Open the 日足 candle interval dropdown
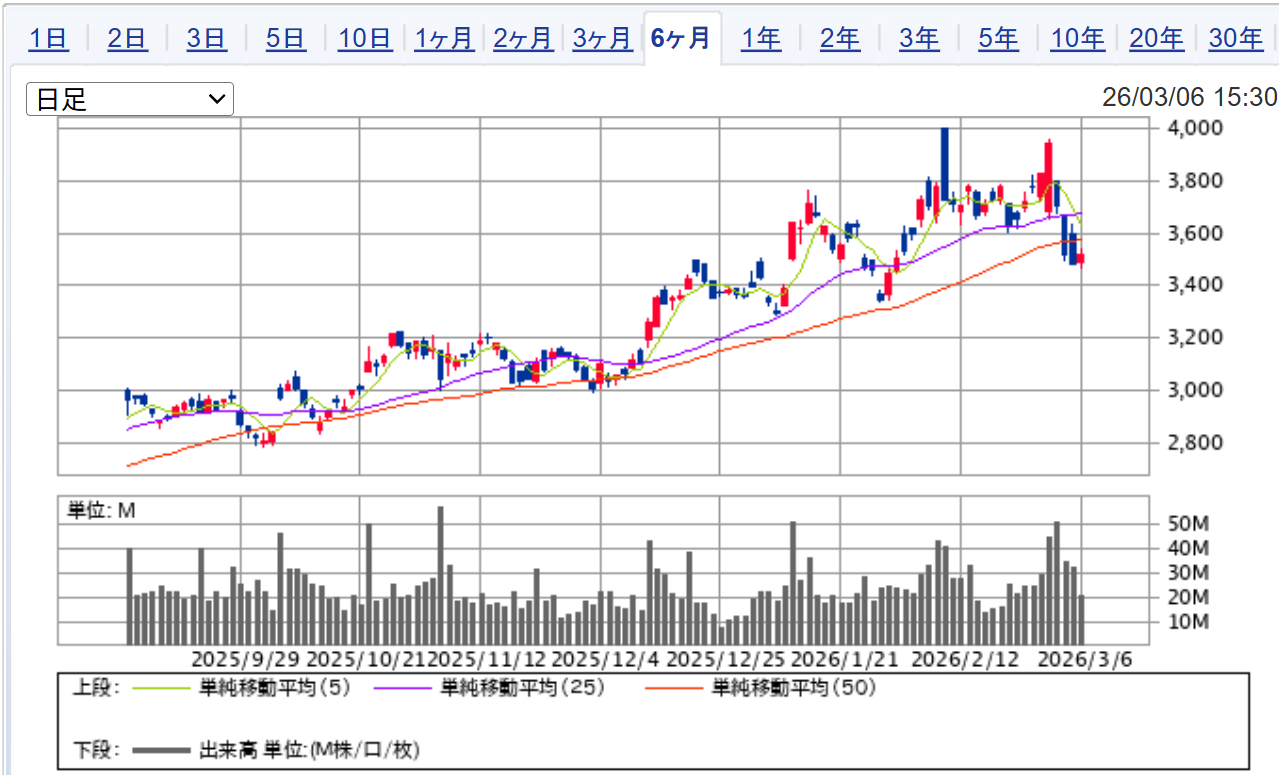 tap(130, 99)
